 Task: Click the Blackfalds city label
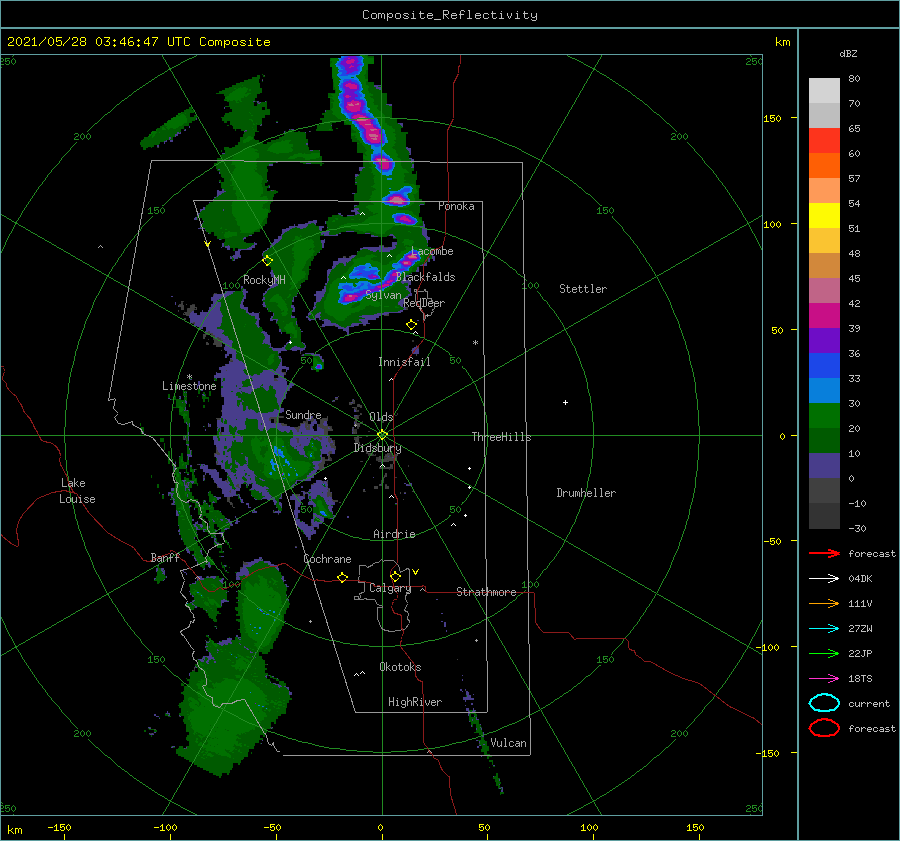click(x=425, y=277)
